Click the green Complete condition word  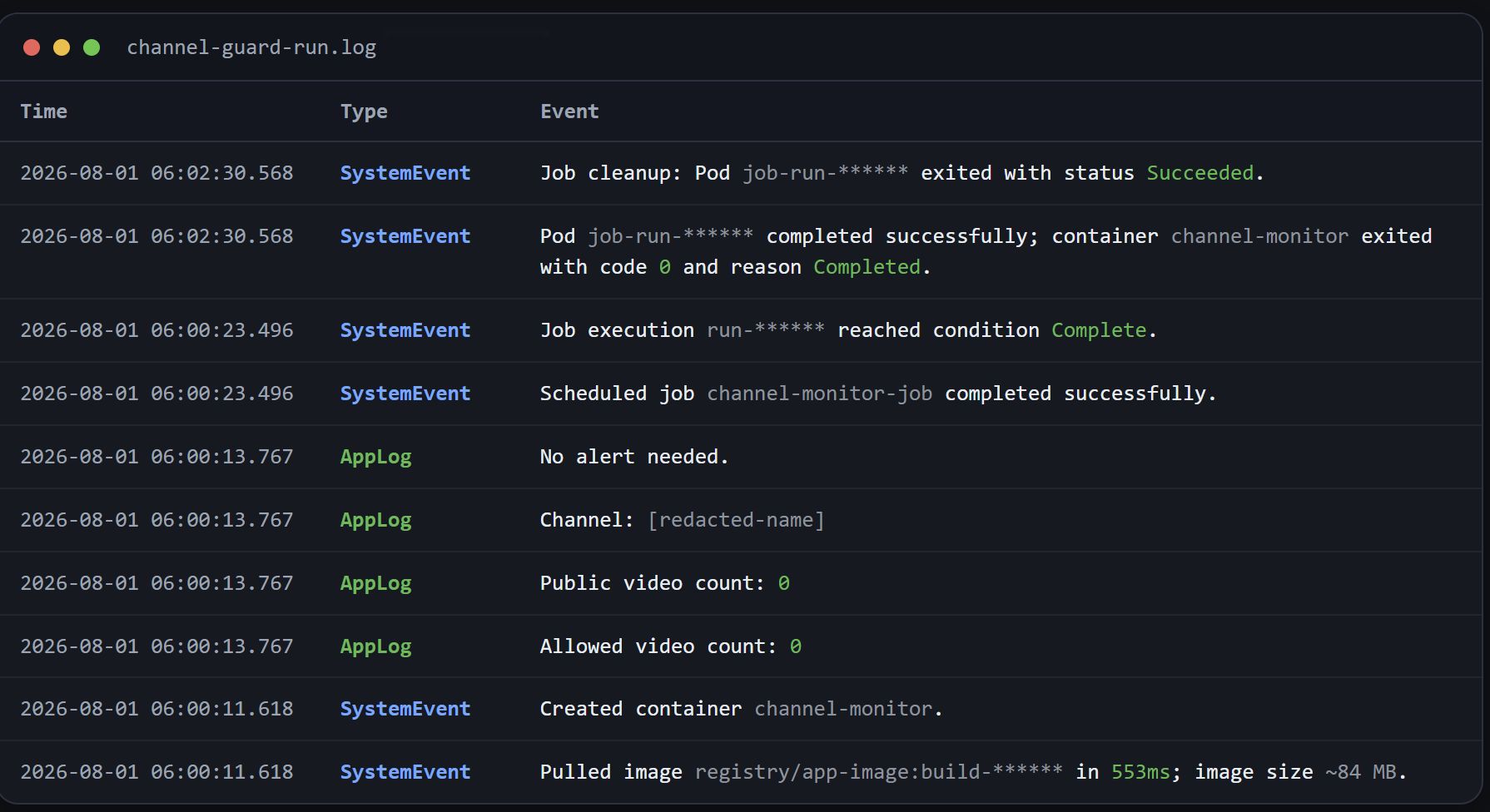[1099, 330]
